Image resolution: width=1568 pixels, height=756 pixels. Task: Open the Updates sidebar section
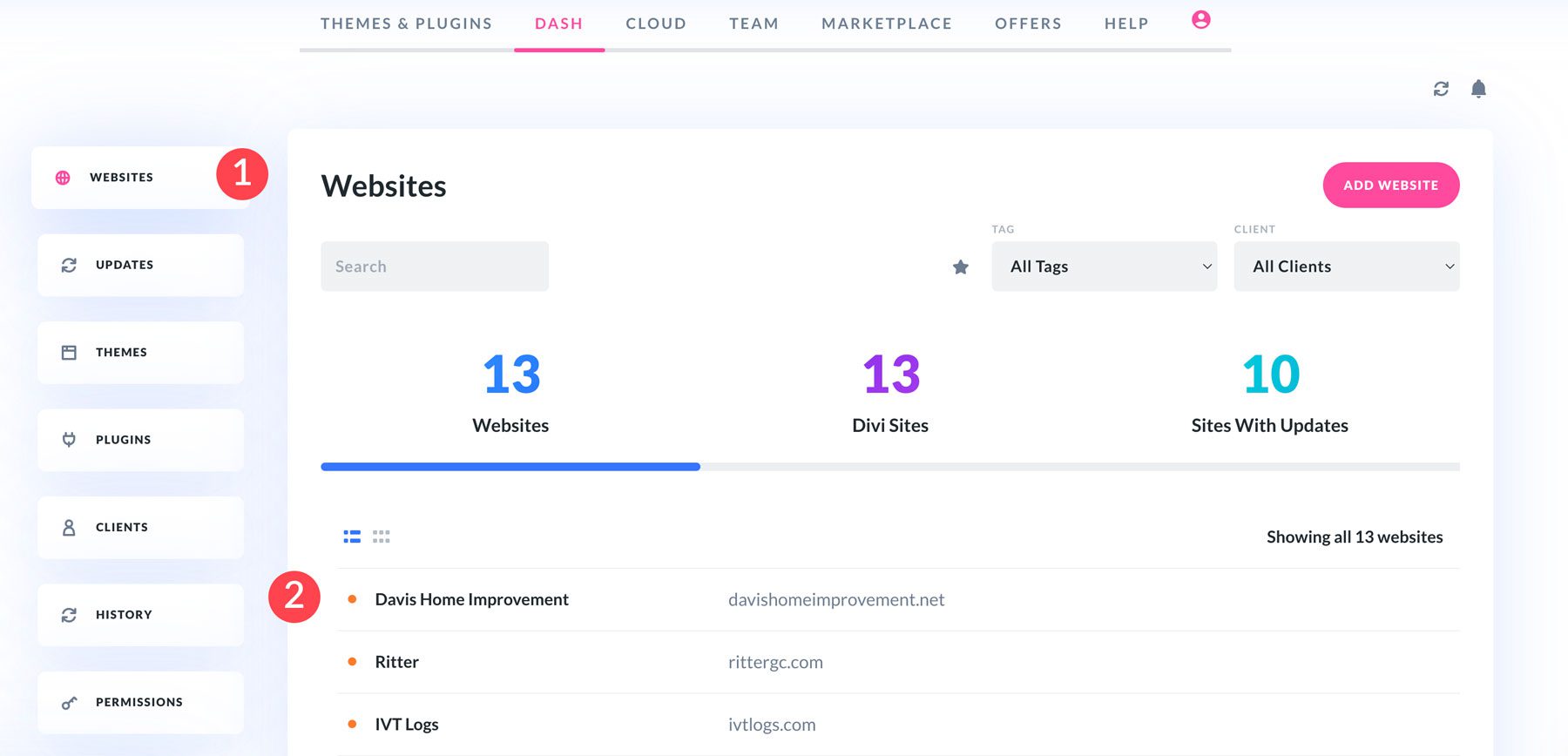140,265
